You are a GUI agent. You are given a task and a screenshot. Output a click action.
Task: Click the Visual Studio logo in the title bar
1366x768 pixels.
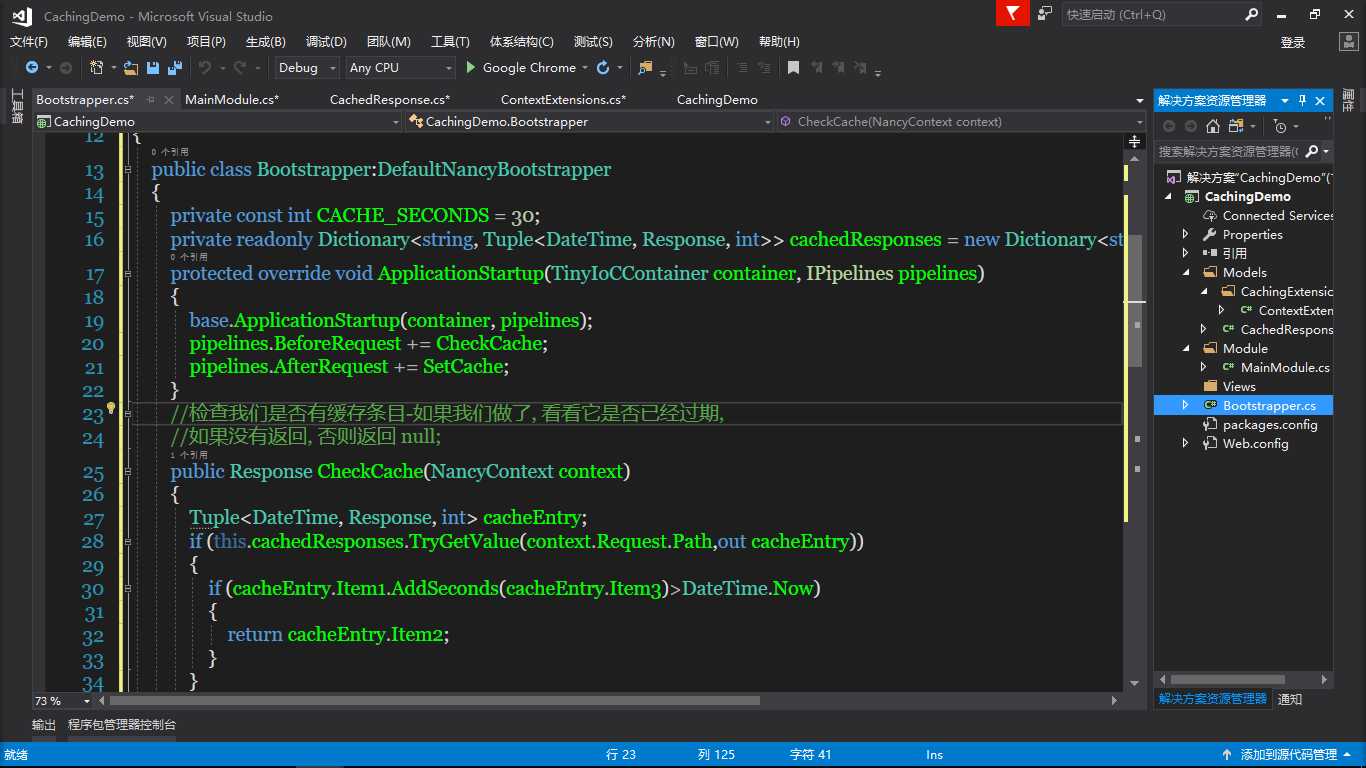pos(22,16)
